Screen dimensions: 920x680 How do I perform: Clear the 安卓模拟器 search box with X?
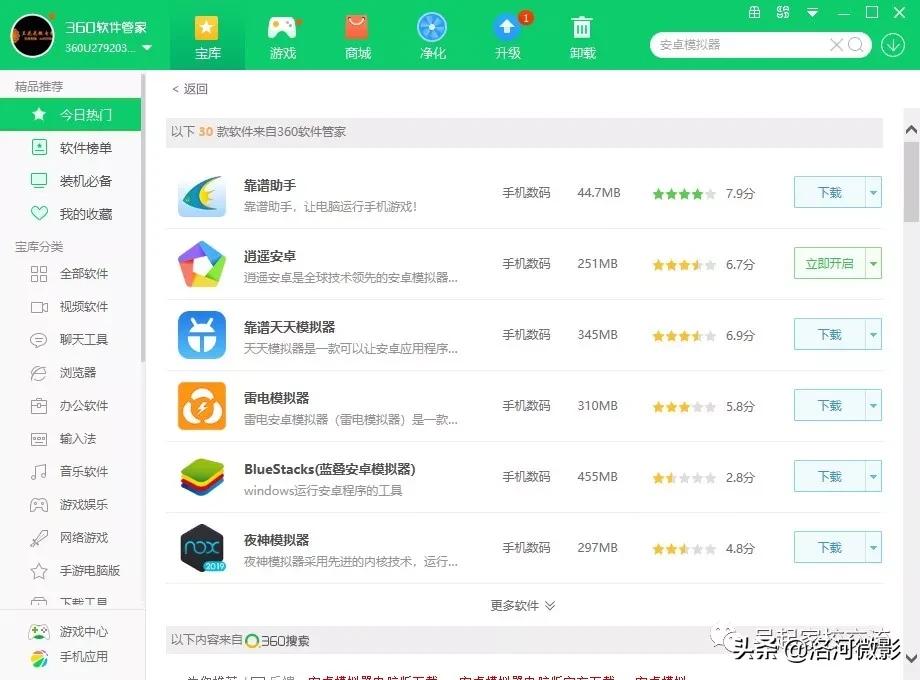tap(836, 44)
